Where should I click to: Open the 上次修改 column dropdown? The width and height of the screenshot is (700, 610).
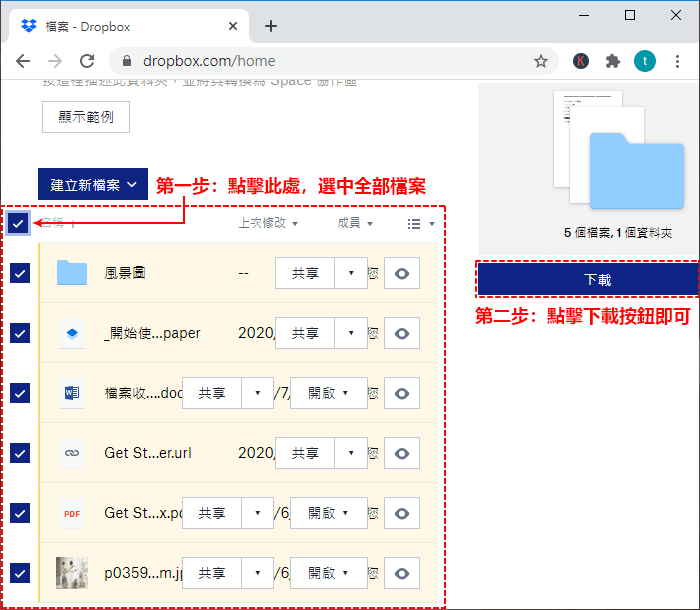click(268, 223)
